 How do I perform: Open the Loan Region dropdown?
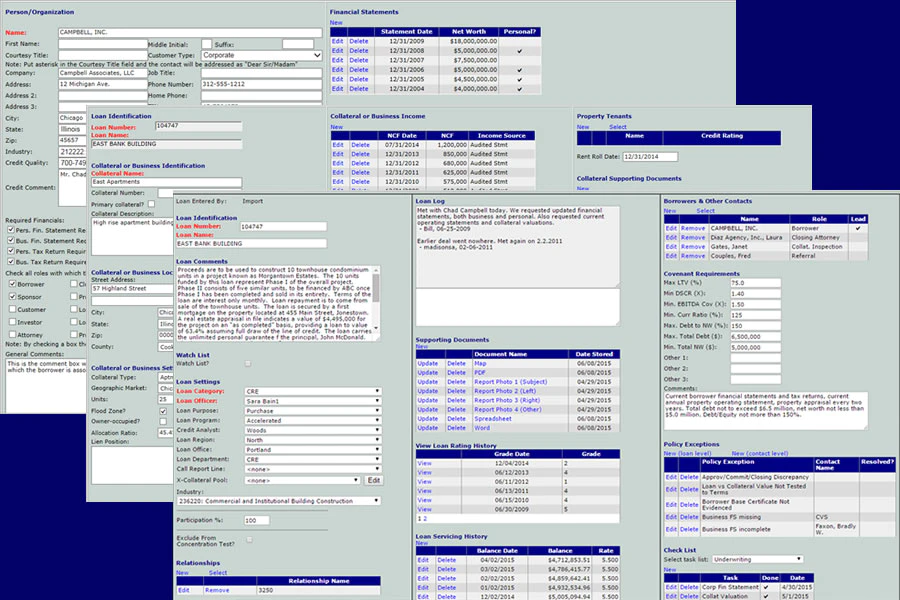313,440
